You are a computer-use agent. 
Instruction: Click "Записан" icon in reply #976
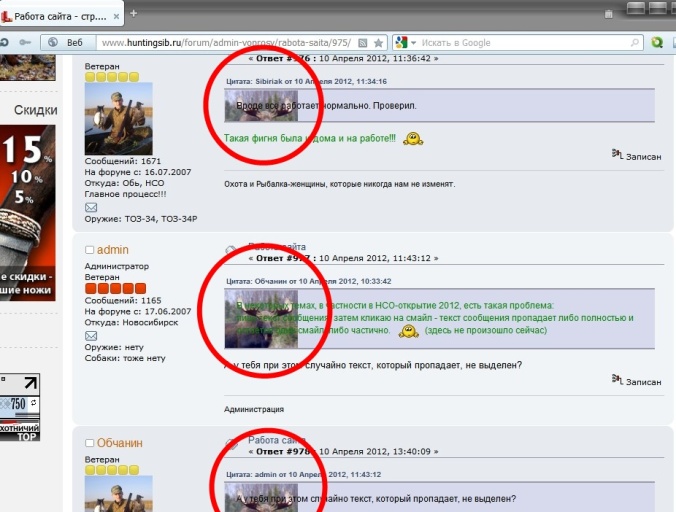point(617,154)
